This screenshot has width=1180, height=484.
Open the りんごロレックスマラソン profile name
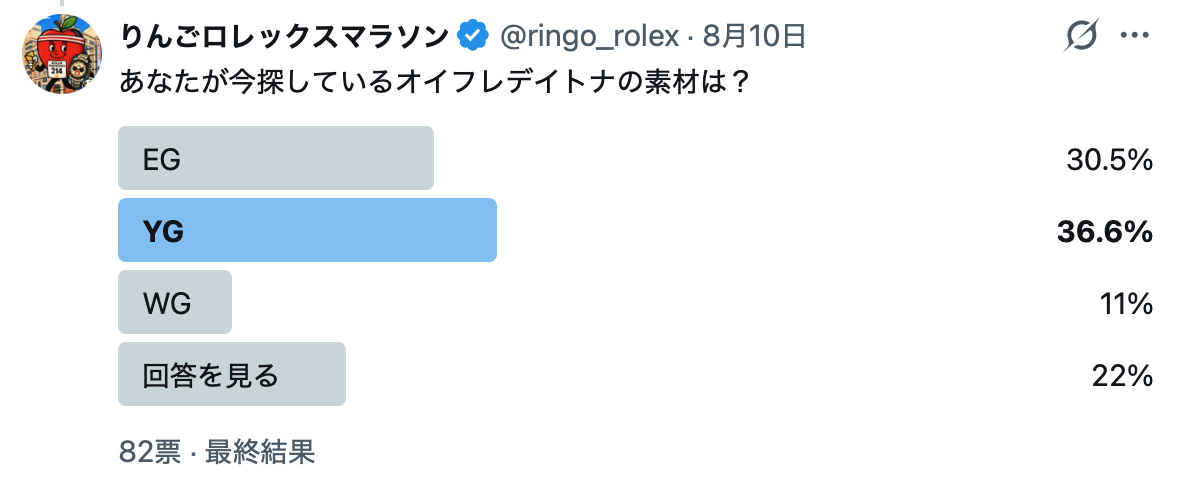tap(284, 35)
